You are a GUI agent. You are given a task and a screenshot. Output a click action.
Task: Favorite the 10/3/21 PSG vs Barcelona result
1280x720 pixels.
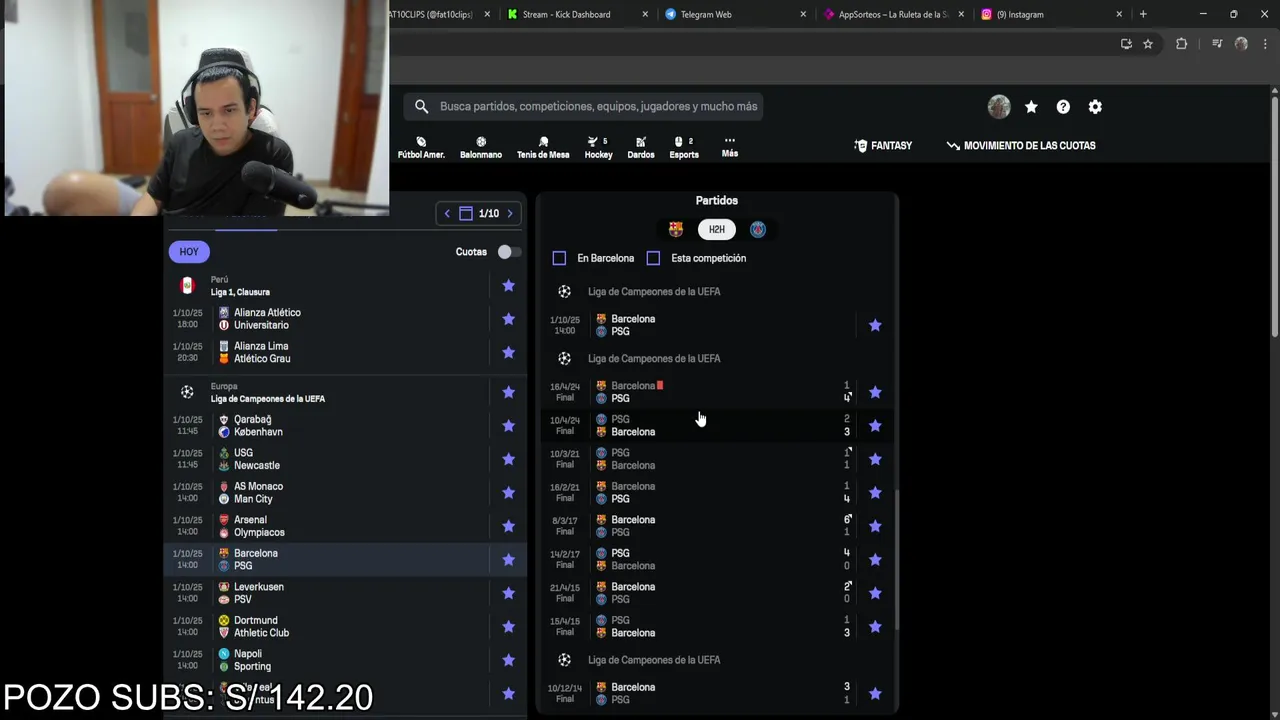(x=875, y=459)
